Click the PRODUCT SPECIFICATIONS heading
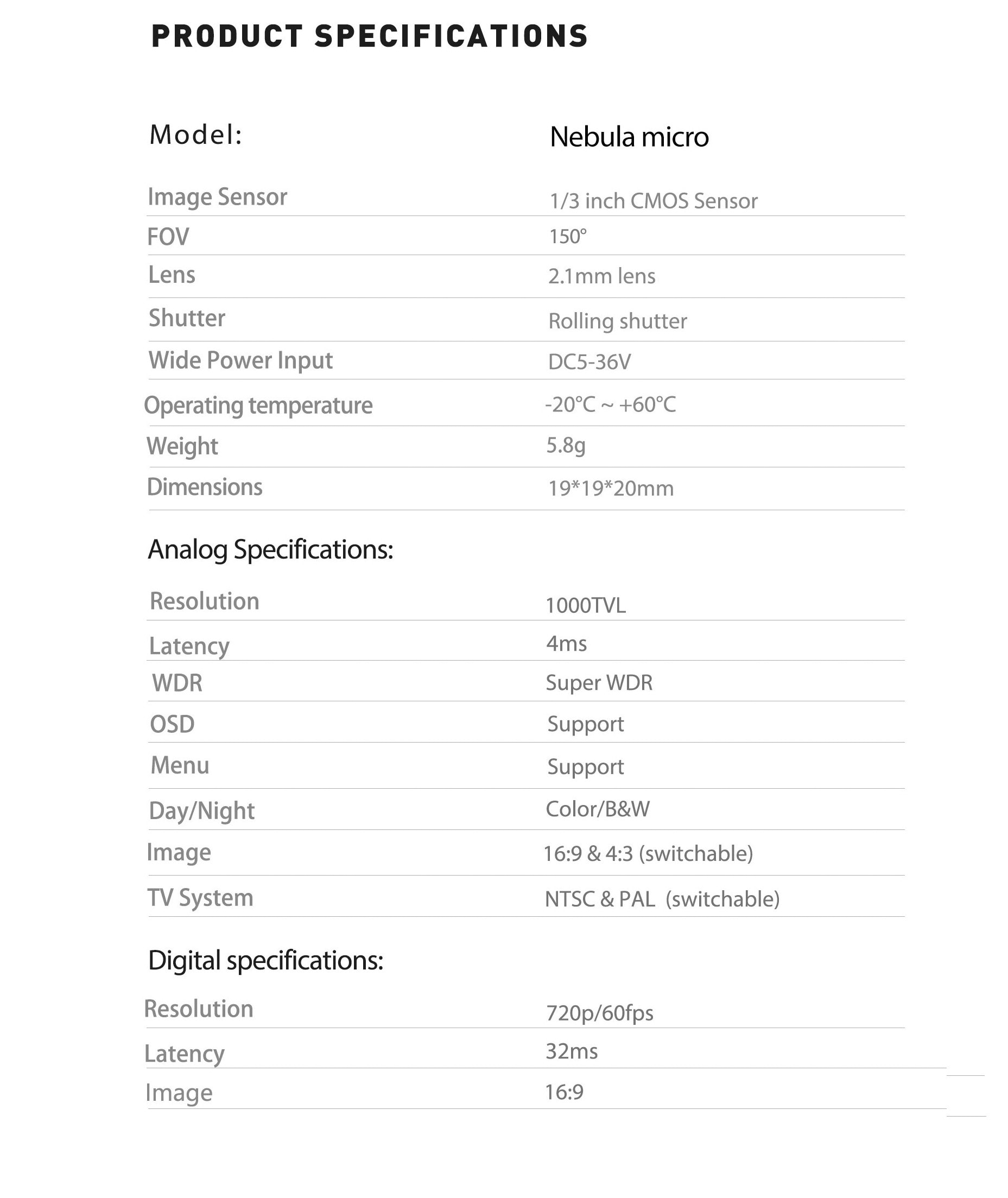 tap(369, 36)
